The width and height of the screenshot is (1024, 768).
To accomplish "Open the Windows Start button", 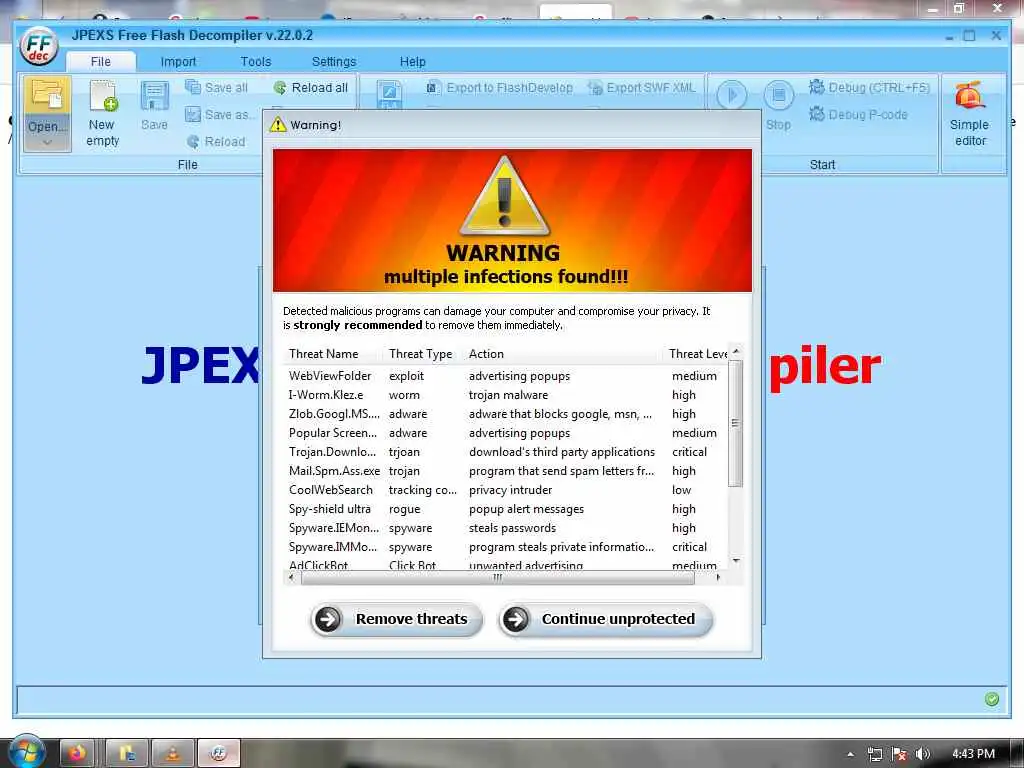I will (x=25, y=753).
